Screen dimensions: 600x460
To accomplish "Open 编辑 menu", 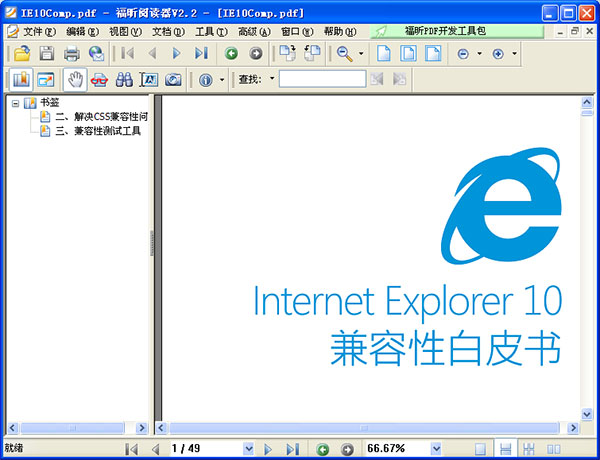I will coord(82,32).
